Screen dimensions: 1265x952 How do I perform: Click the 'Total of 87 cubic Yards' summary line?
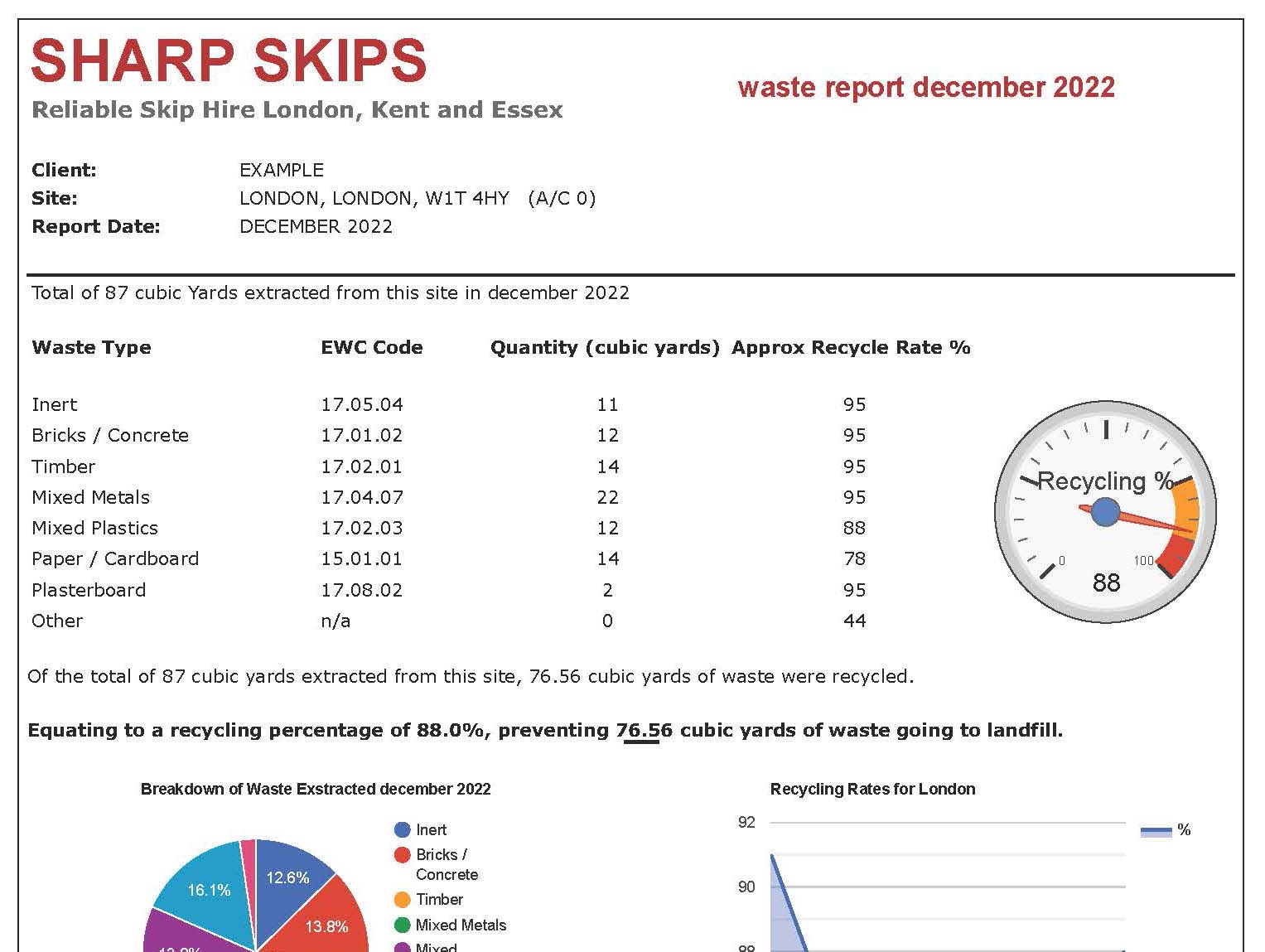pyautogui.click(x=331, y=292)
